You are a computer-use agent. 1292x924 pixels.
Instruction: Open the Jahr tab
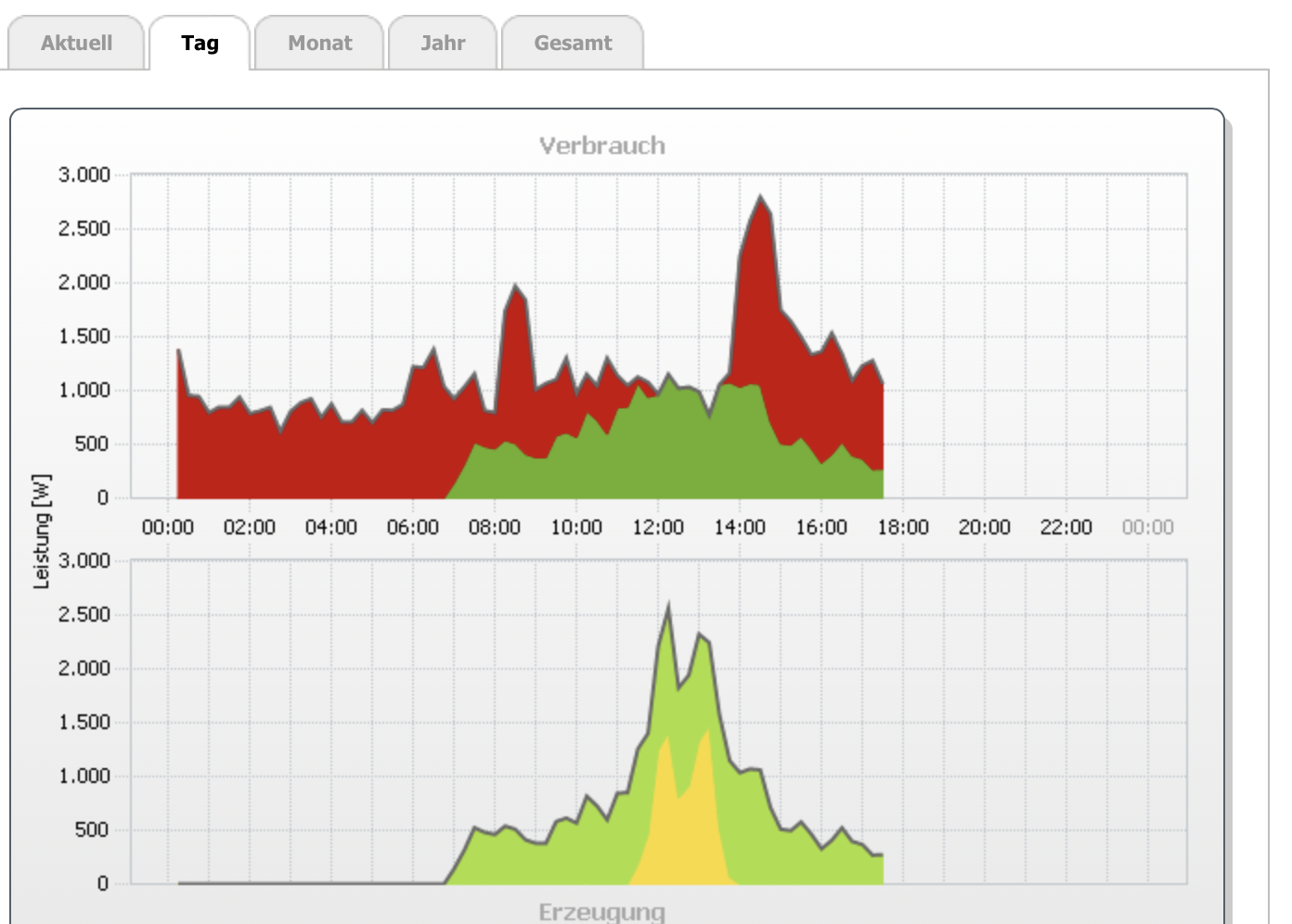pos(443,43)
